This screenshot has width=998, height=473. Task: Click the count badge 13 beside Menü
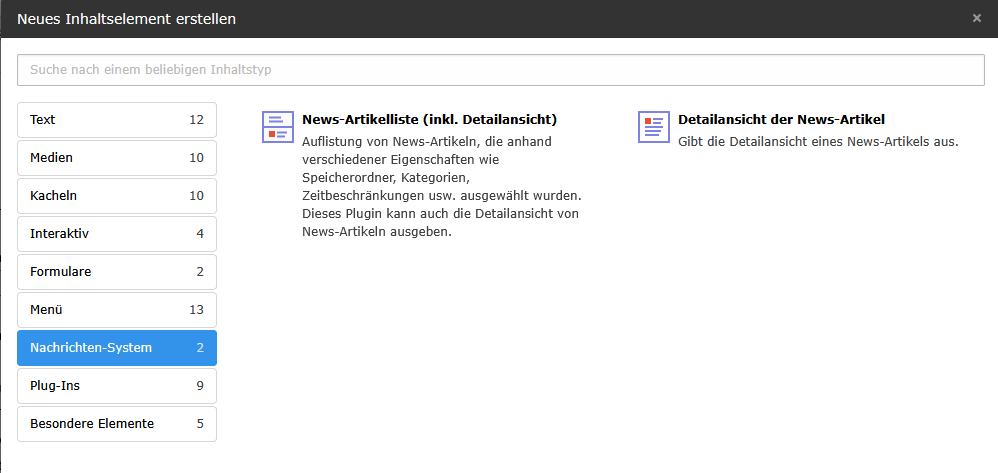[196, 310]
